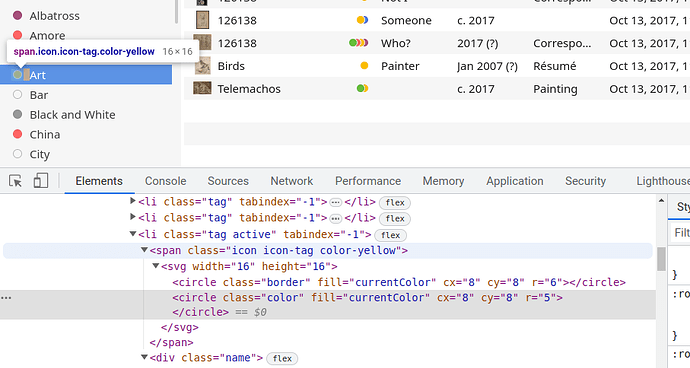Open the Network tab
Screen dimensions: 690x368
point(292,181)
